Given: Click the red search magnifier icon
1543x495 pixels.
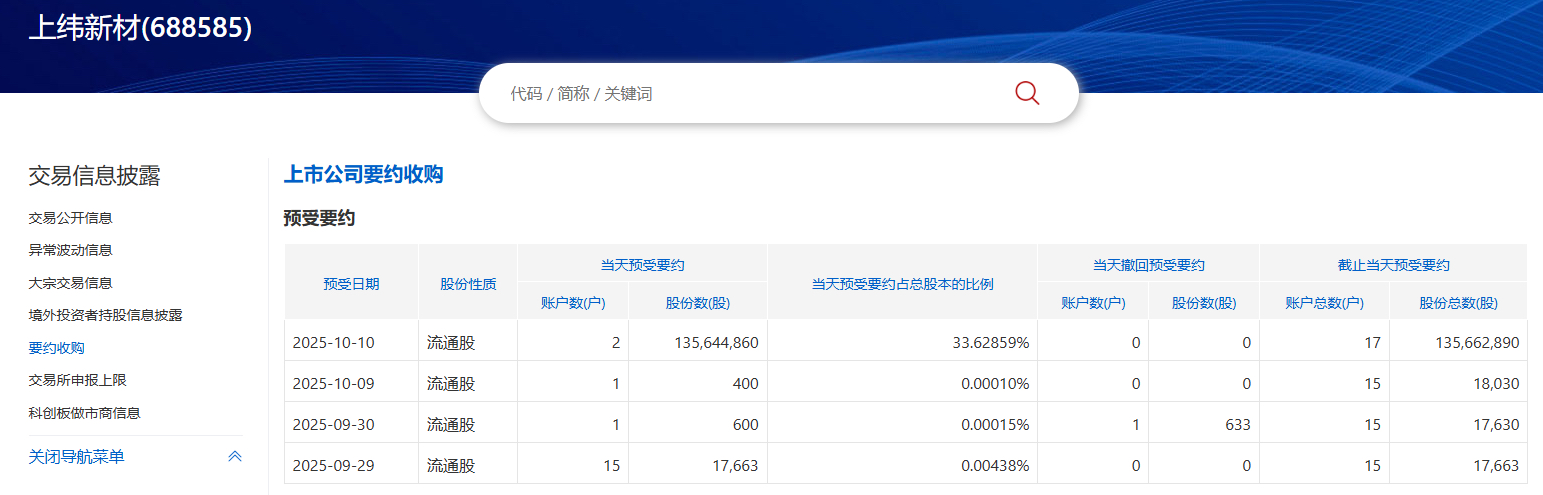Looking at the screenshot, I should point(1027,93).
